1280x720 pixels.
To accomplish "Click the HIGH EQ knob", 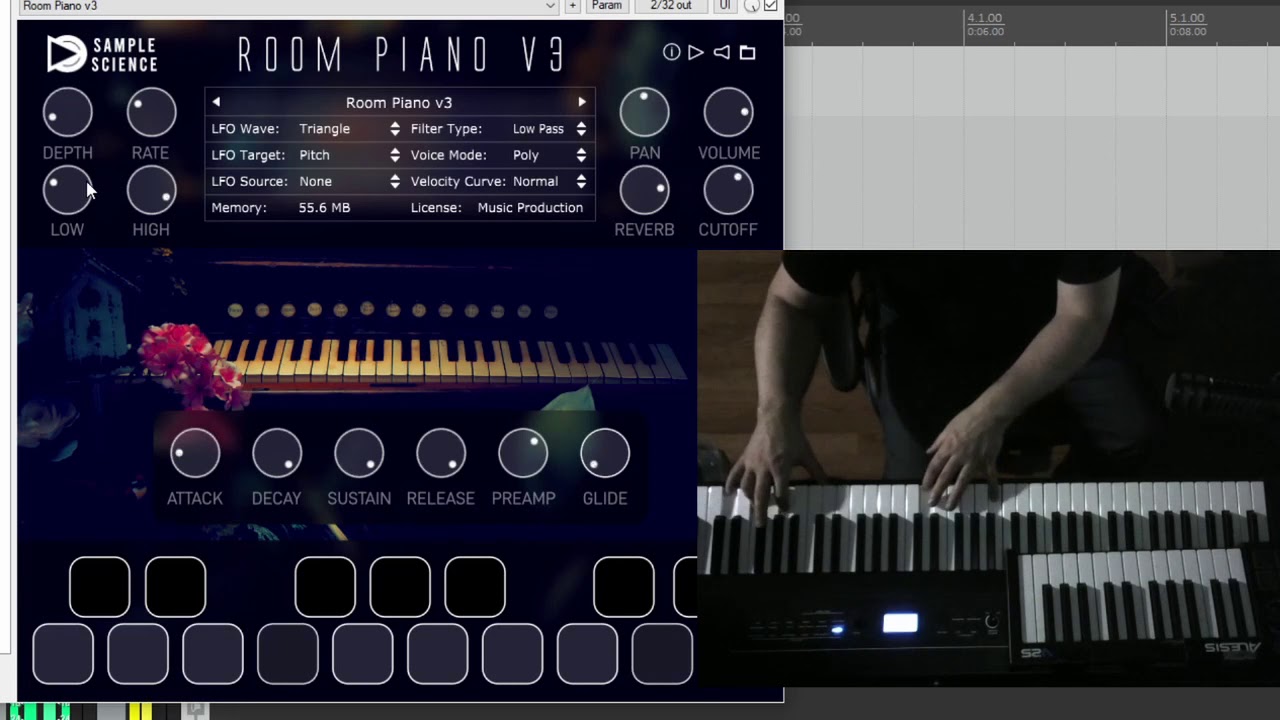I will coord(151,190).
